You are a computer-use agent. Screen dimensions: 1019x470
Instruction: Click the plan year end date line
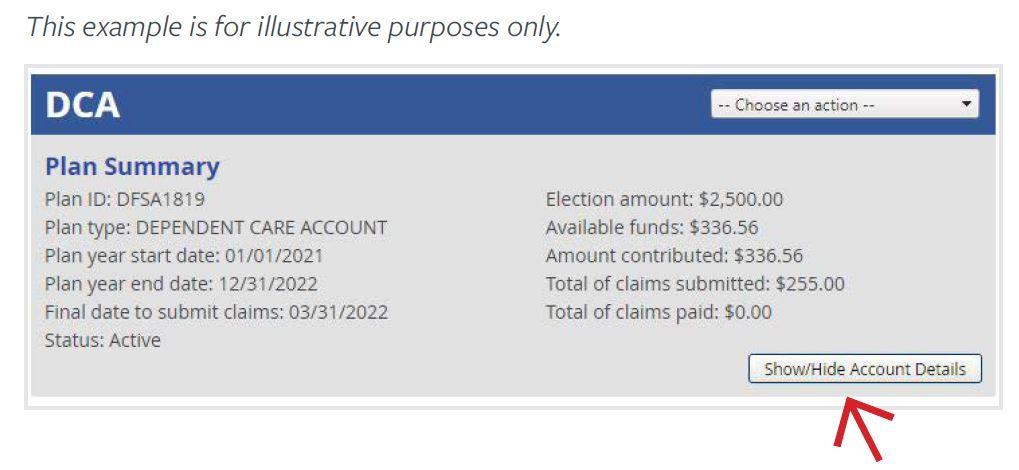tap(181, 284)
